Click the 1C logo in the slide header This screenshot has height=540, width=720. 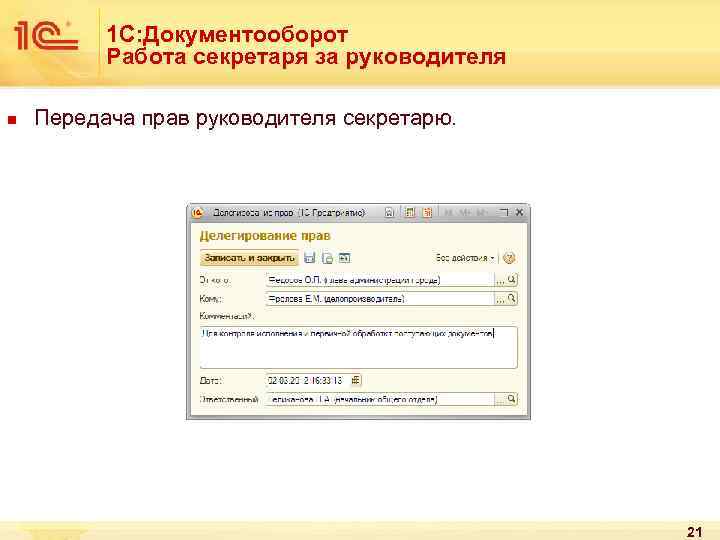click(46, 36)
